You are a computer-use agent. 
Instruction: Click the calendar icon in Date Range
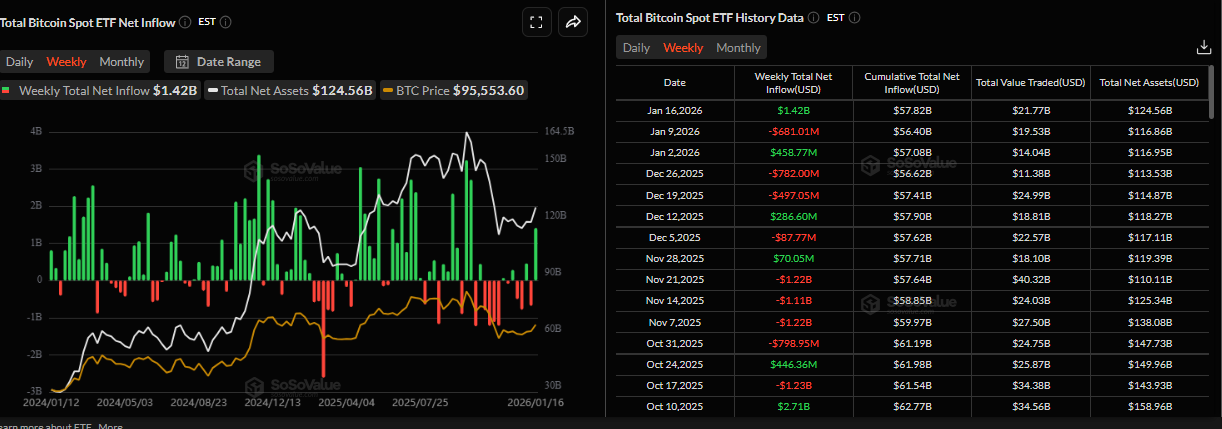click(182, 62)
